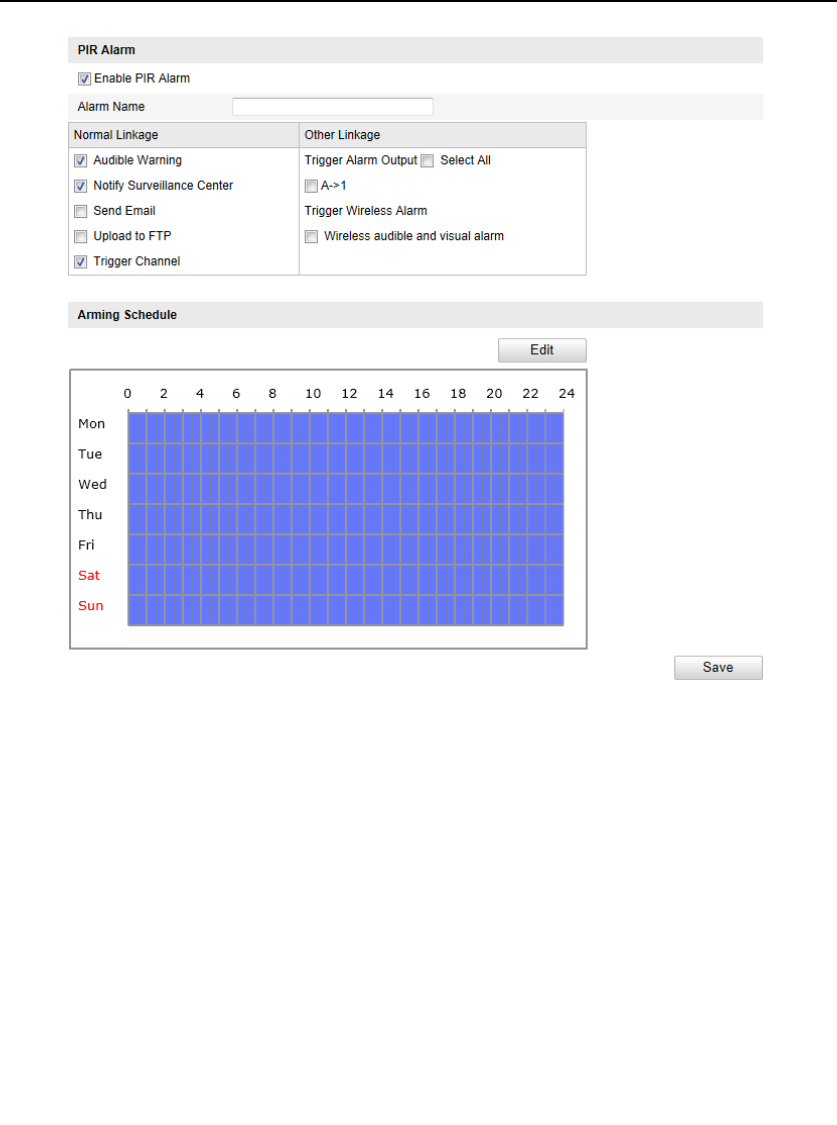Select the Sun schedule bar
This screenshot has height=1125, width=837.
346,611
